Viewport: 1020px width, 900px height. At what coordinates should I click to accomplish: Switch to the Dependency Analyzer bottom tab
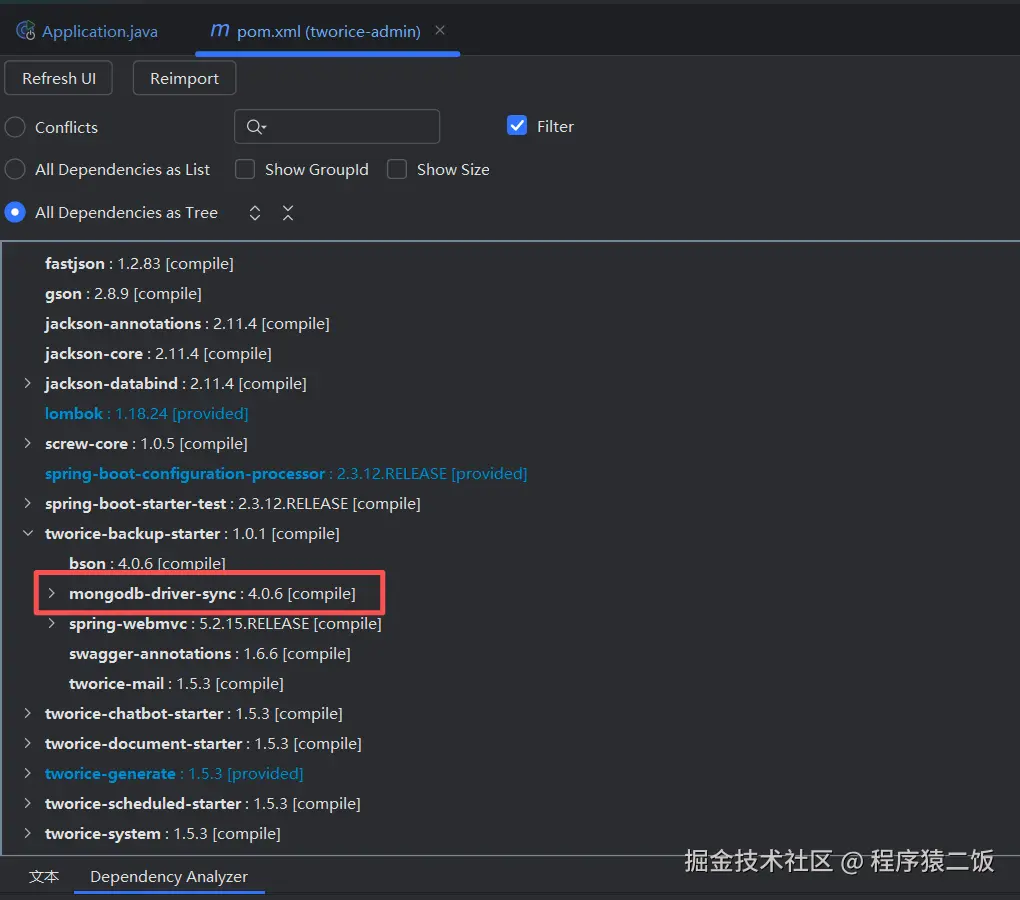click(169, 876)
